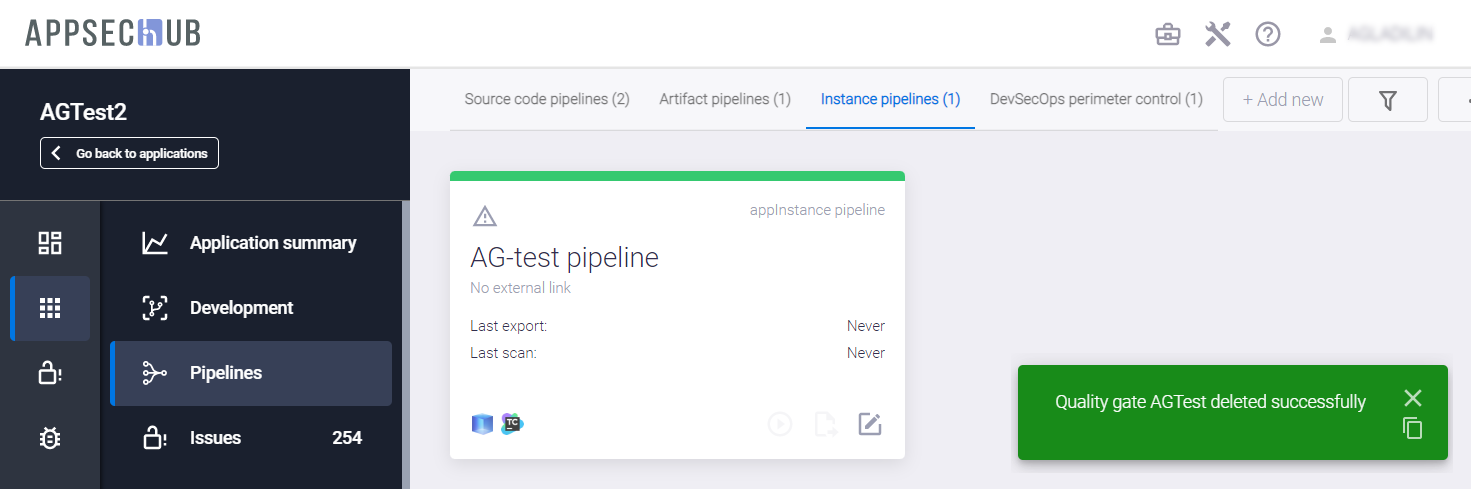1471x489 pixels.
Task: Open the user profile menu
Action: [x=1375, y=35]
